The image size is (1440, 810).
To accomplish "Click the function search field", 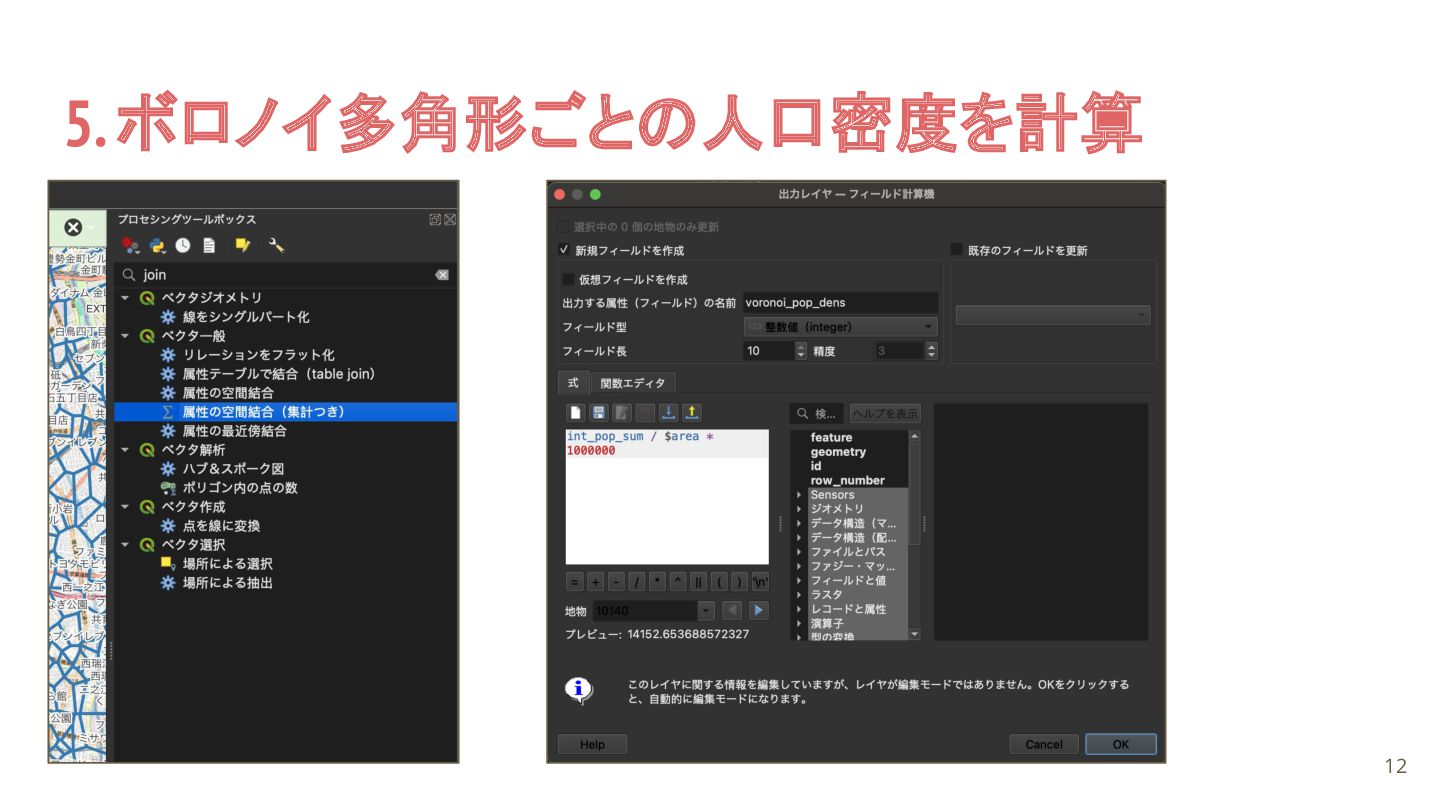I will pyautogui.click(x=816, y=413).
